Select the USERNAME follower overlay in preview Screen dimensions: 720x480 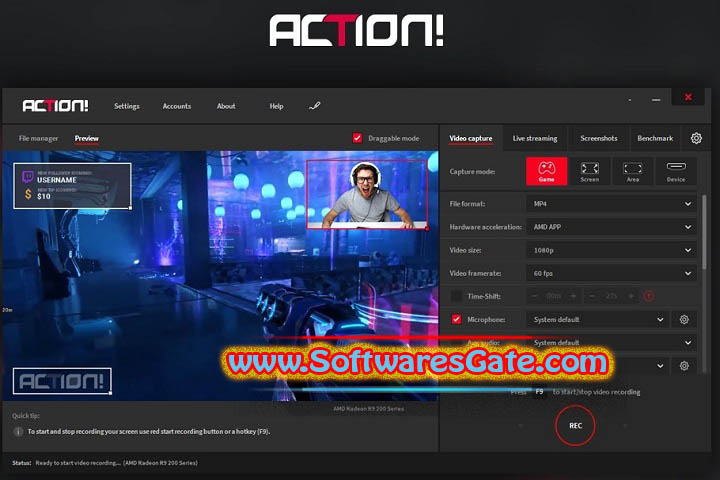73,186
